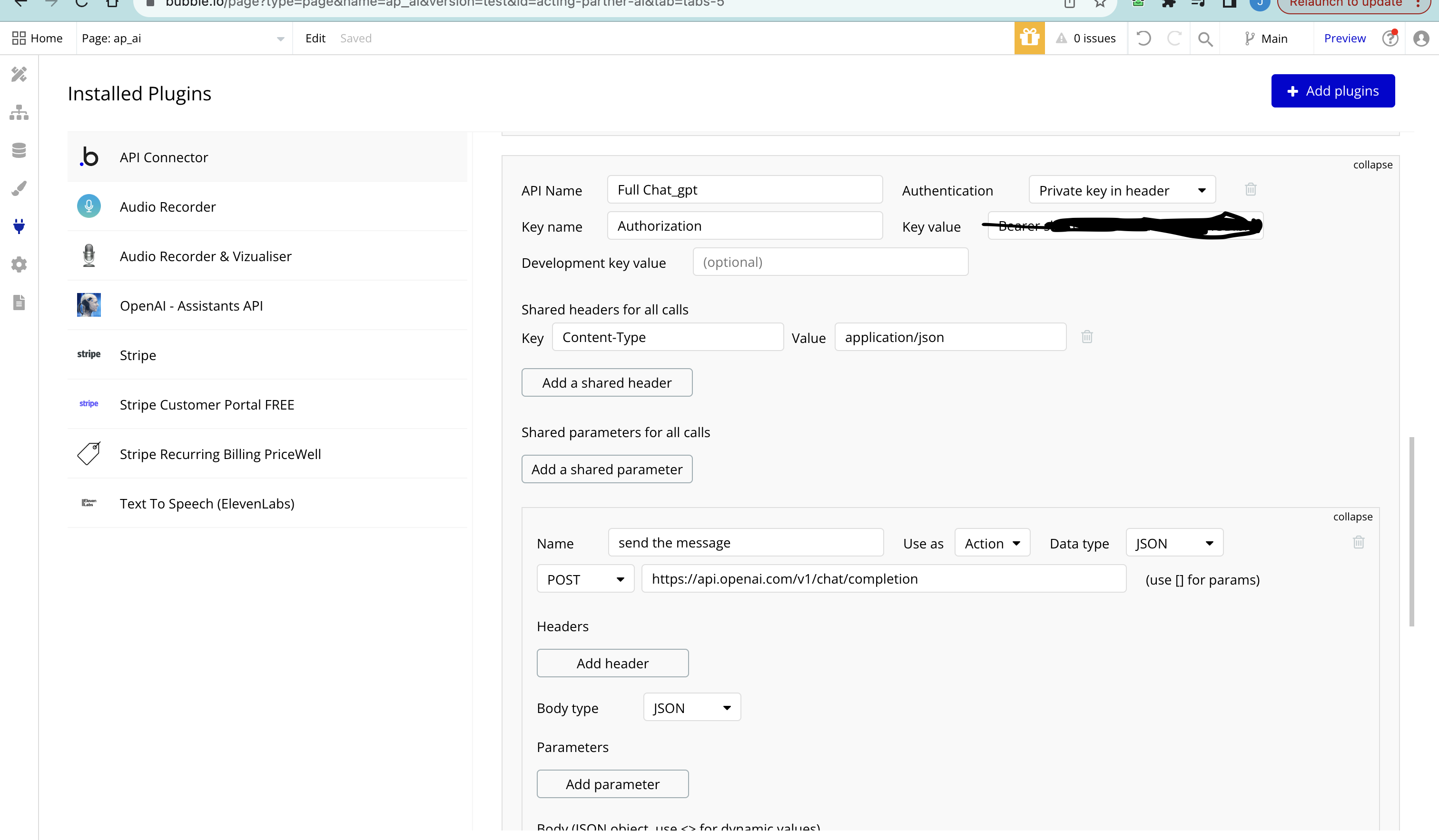This screenshot has height=840, width=1439.
Task: Click the browser reload icon
Action: [x=81, y=3]
